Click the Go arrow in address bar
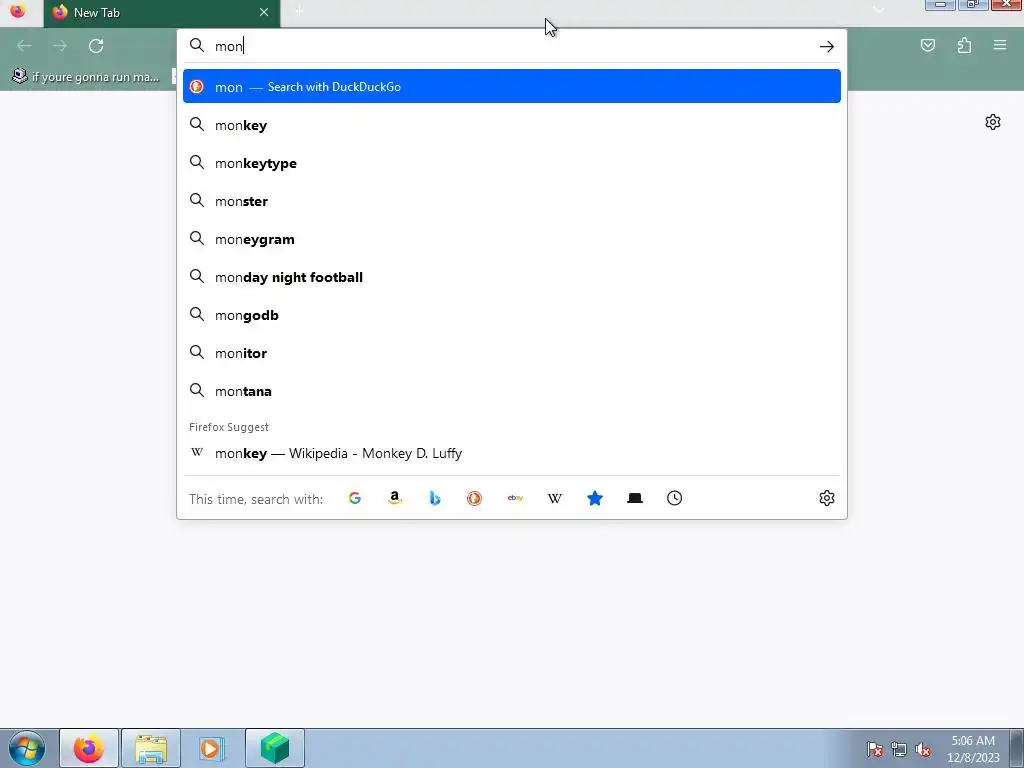Viewport: 1024px width, 768px height. (x=827, y=46)
